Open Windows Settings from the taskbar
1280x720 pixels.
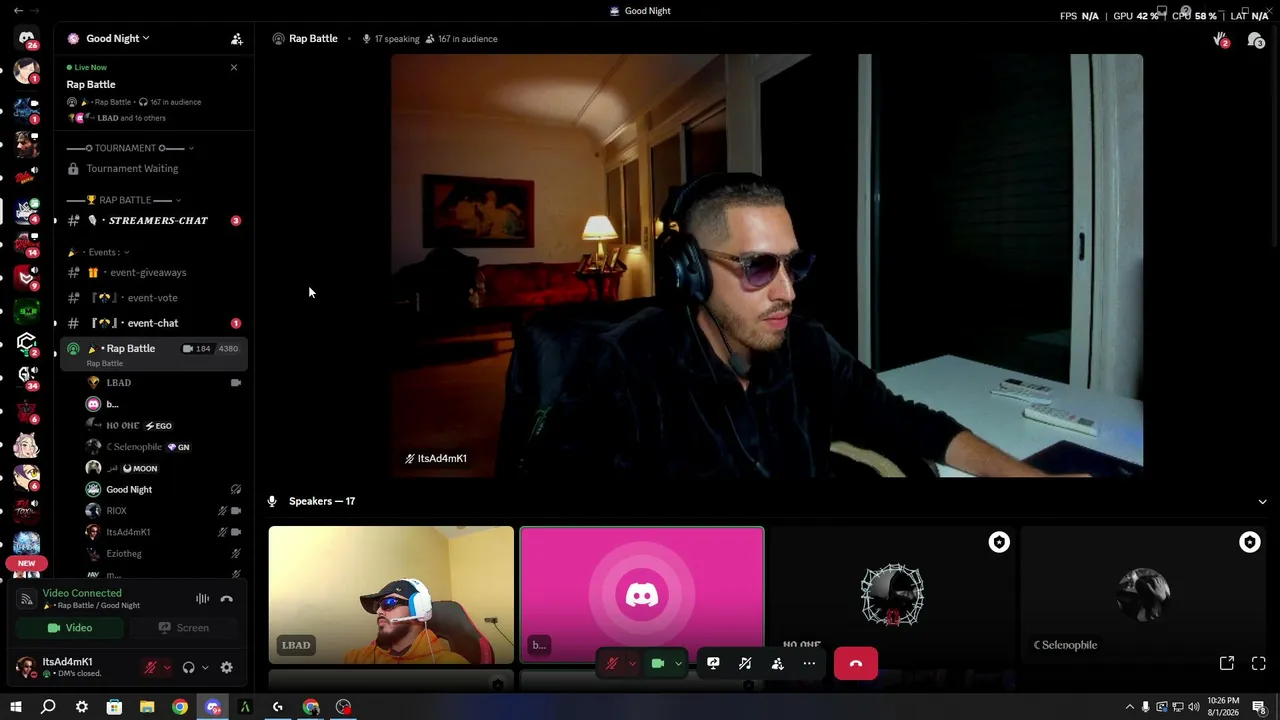tap(82, 707)
